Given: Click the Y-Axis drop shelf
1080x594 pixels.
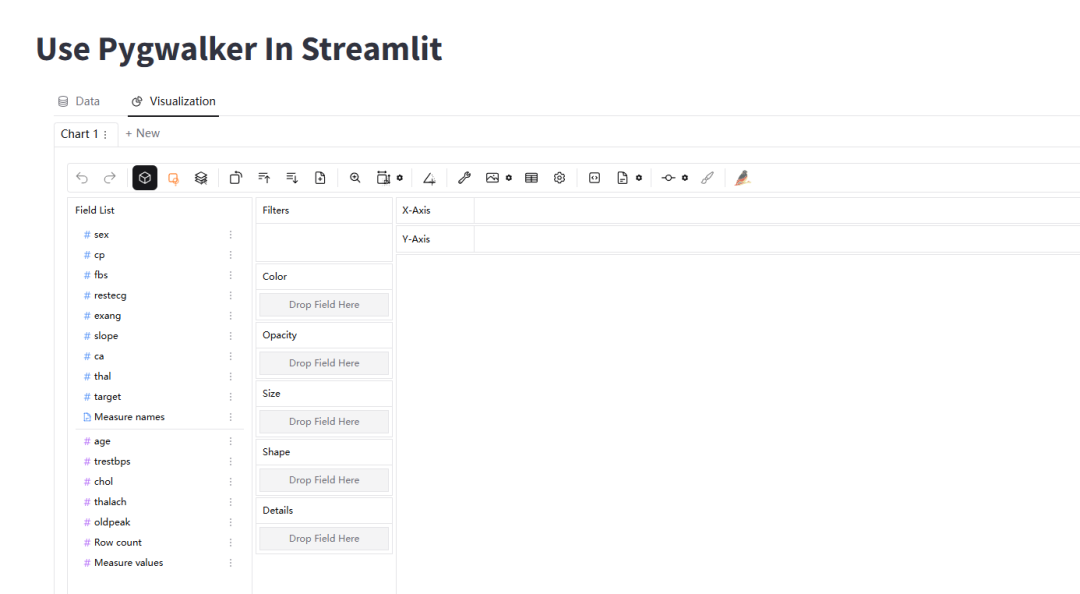Looking at the screenshot, I should (x=777, y=239).
